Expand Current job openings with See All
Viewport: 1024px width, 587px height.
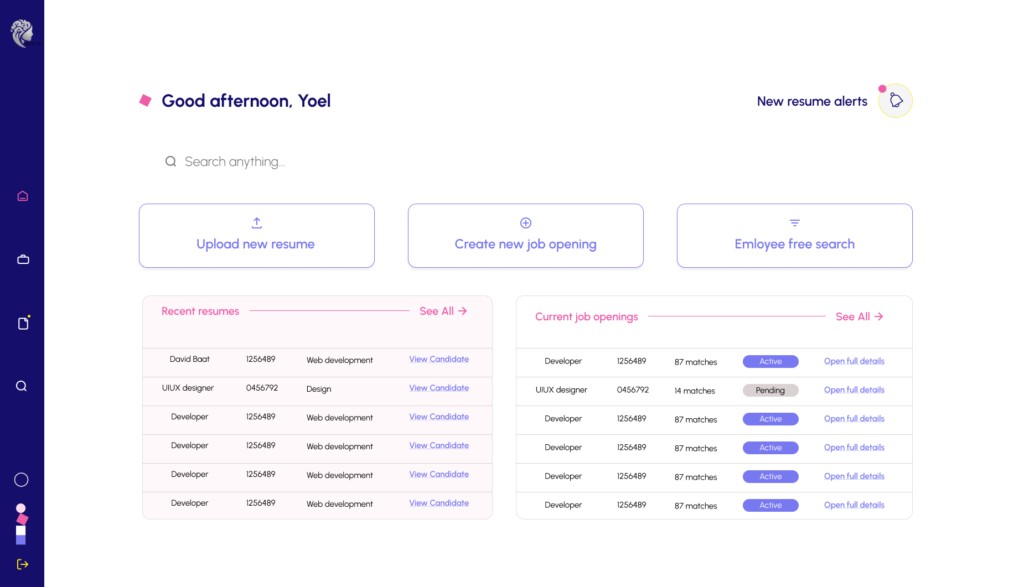(859, 317)
